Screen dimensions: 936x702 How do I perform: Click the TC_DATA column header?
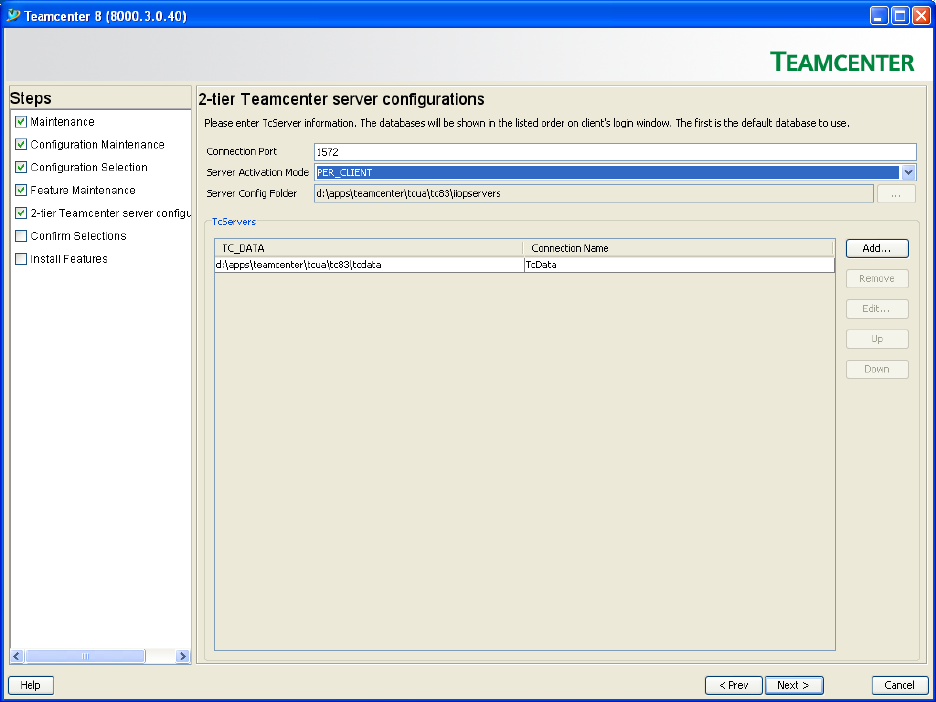369,248
